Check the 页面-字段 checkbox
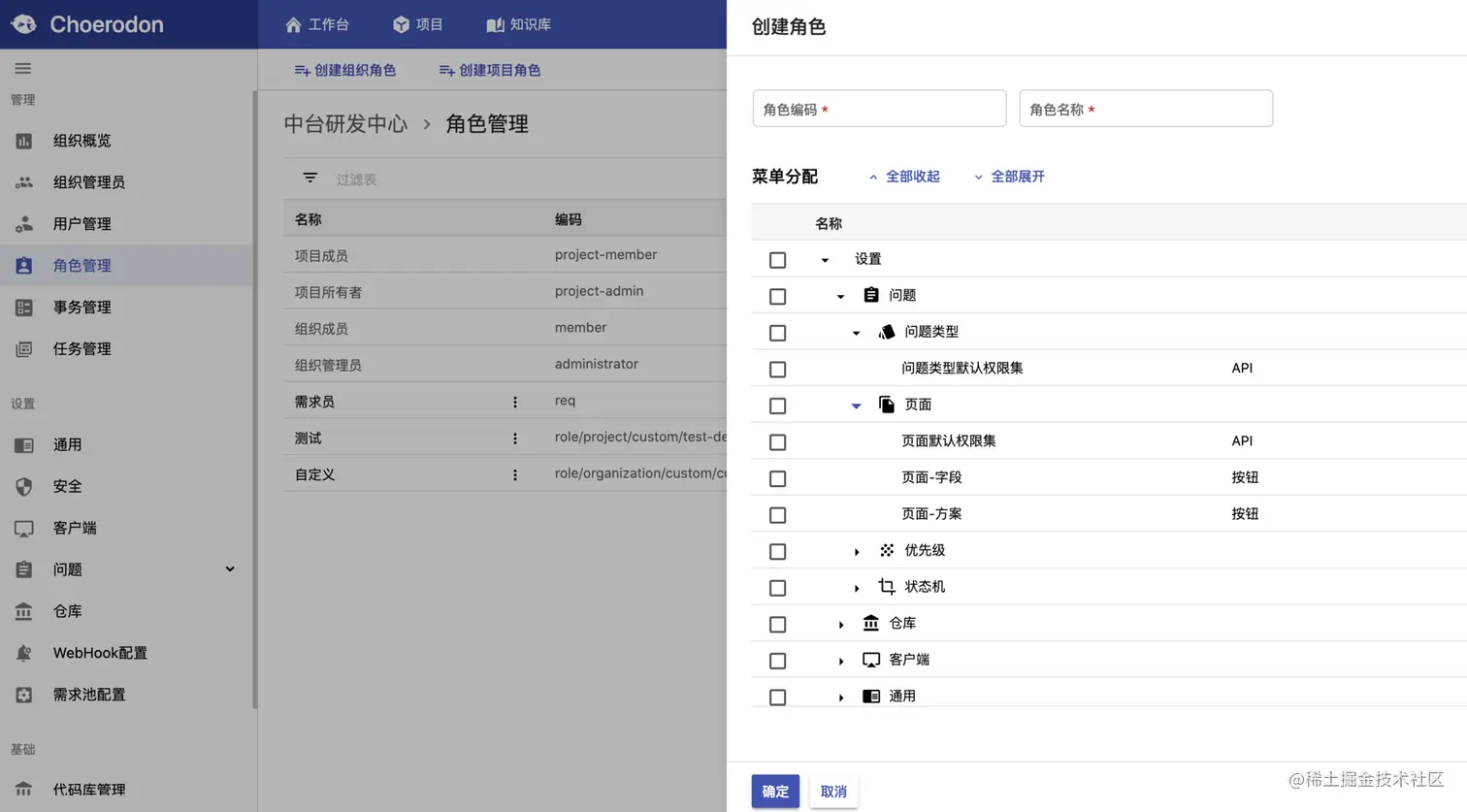The height and width of the screenshot is (812, 1467). (777, 478)
